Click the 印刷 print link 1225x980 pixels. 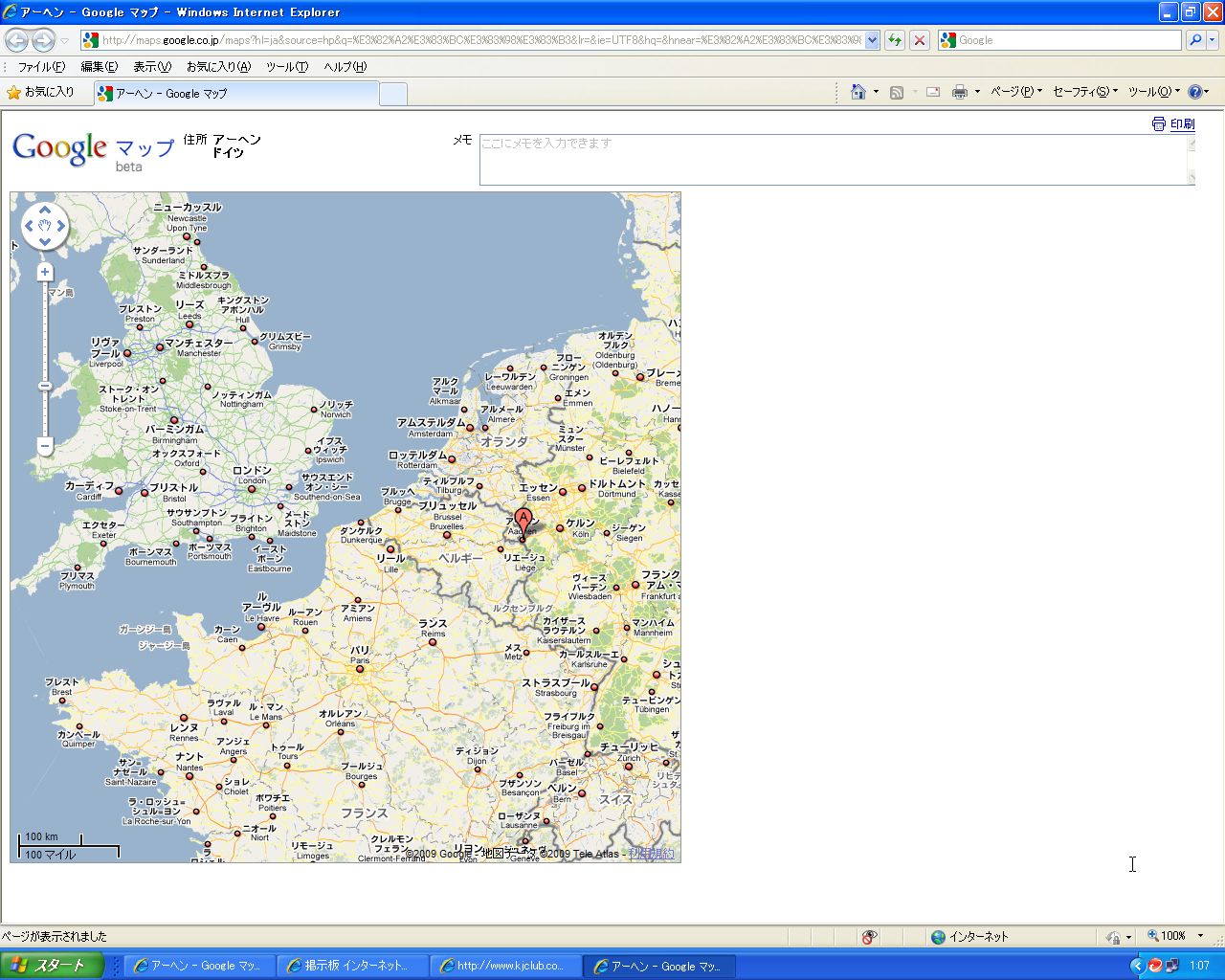point(1182,124)
